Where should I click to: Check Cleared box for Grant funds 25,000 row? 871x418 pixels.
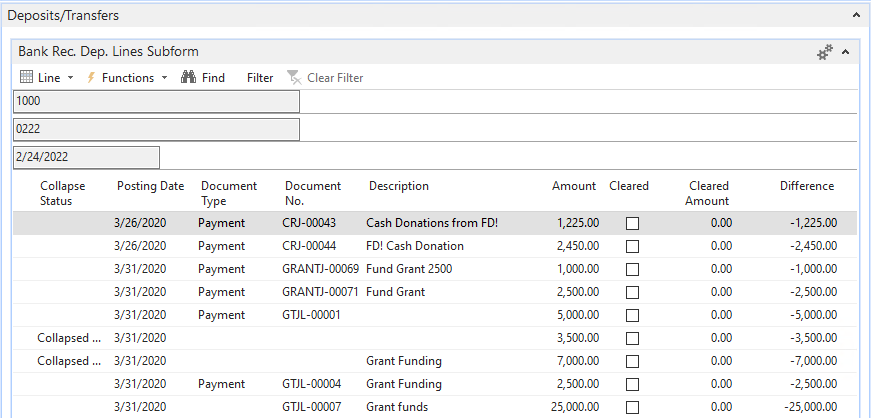tap(632, 407)
